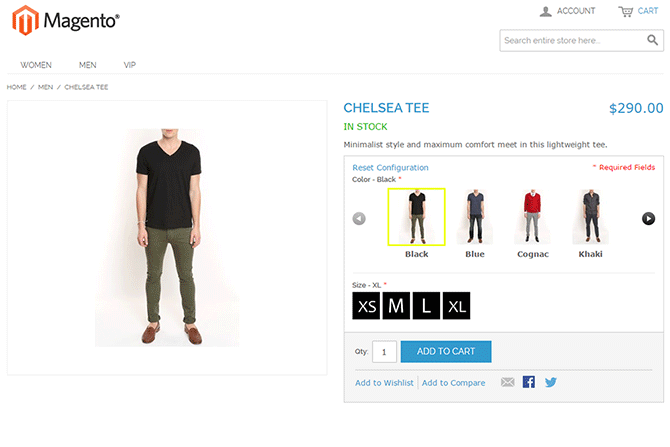Open the shopping cart icon
The height and width of the screenshot is (447, 670).
(x=626, y=12)
